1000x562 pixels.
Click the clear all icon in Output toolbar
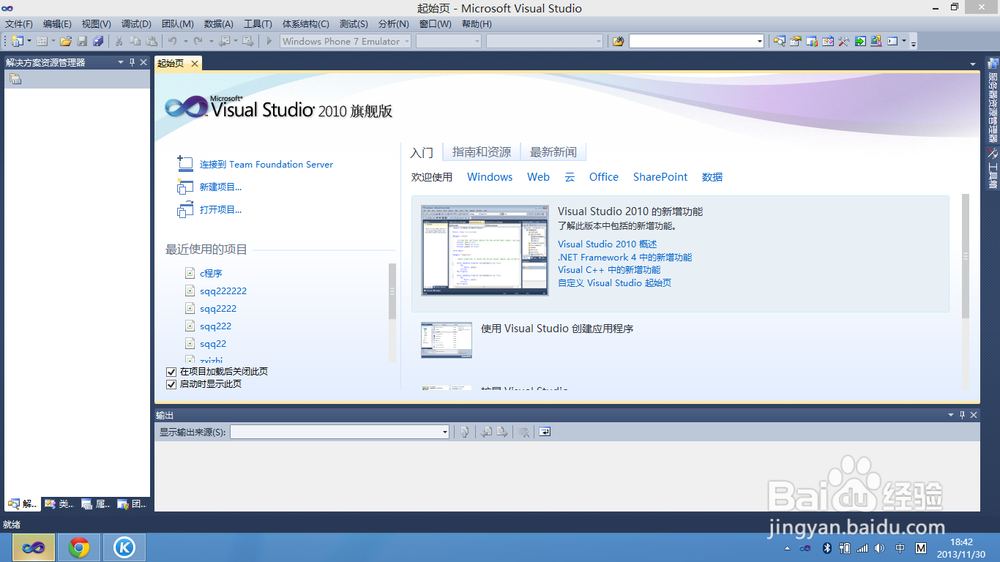[x=524, y=432]
